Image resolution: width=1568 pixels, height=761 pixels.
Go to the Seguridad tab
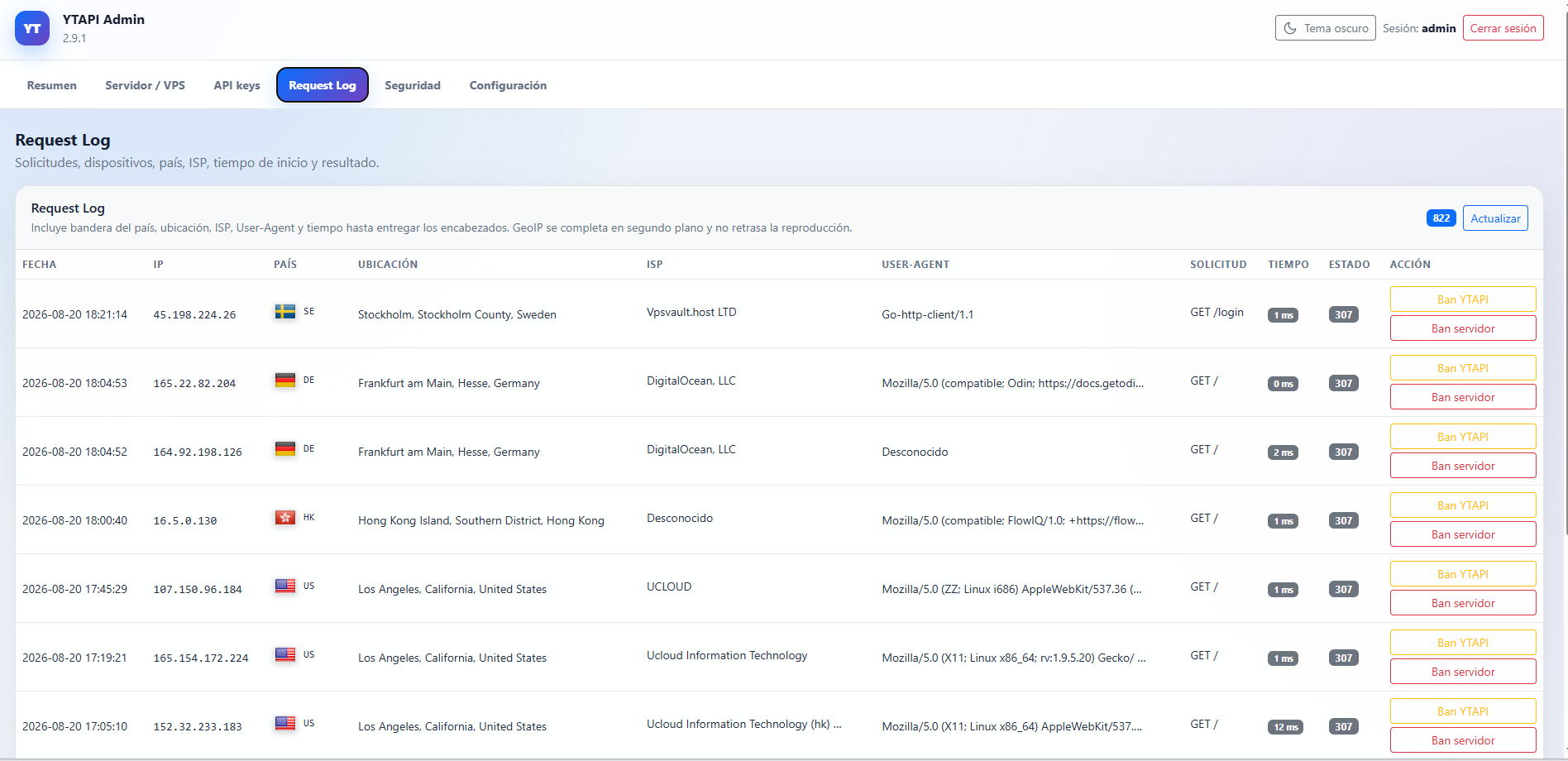413,85
